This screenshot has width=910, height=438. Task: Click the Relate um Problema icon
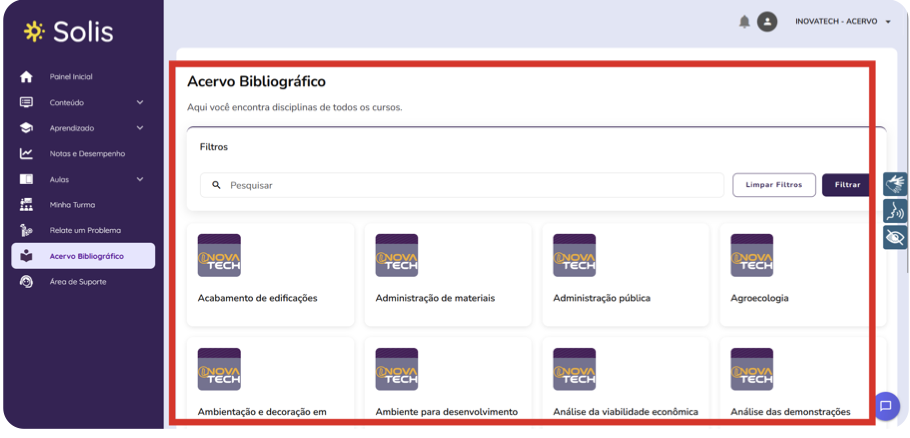coord(26,230)
